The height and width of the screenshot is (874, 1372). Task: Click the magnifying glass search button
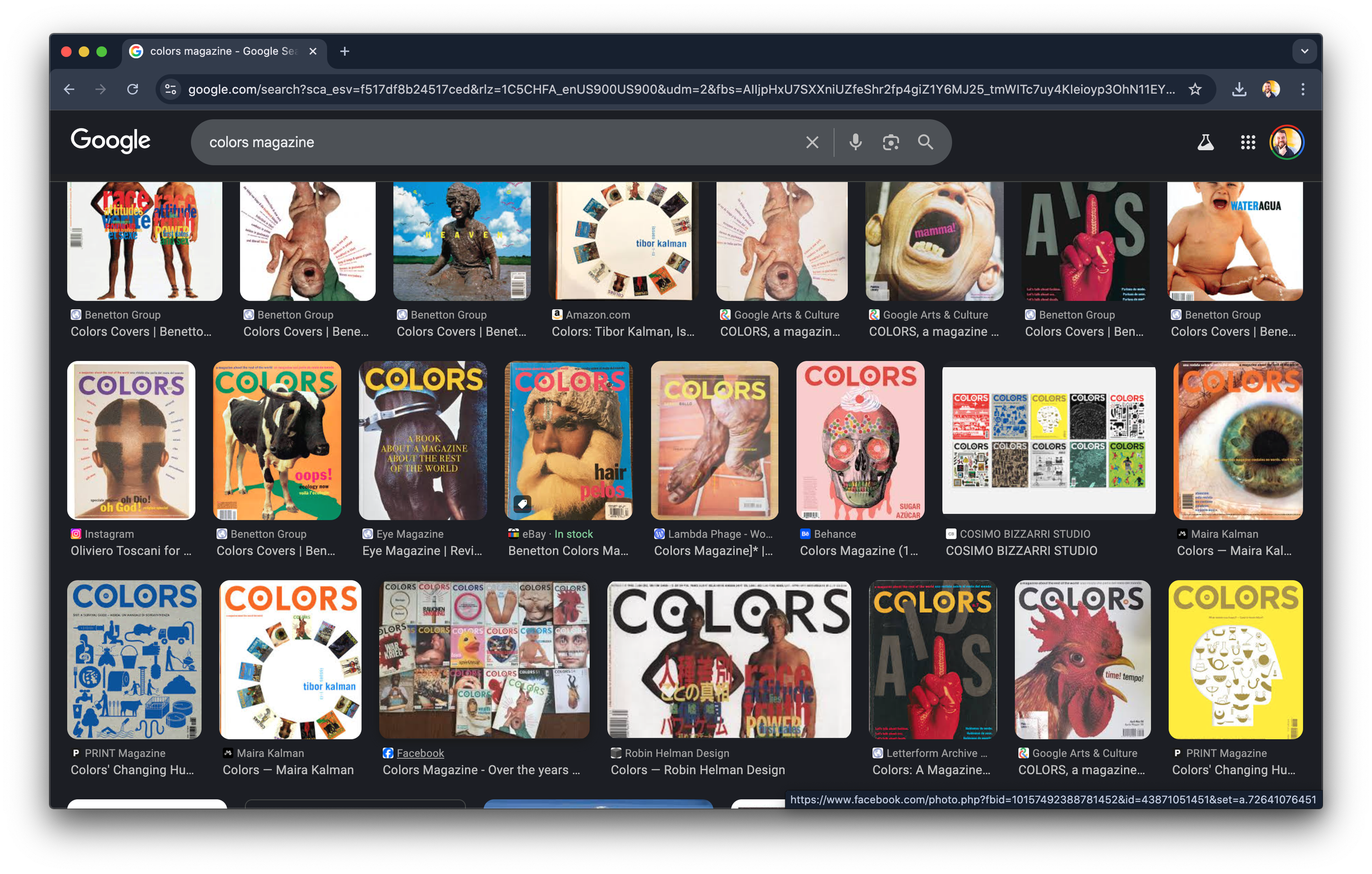click(926, 142)
